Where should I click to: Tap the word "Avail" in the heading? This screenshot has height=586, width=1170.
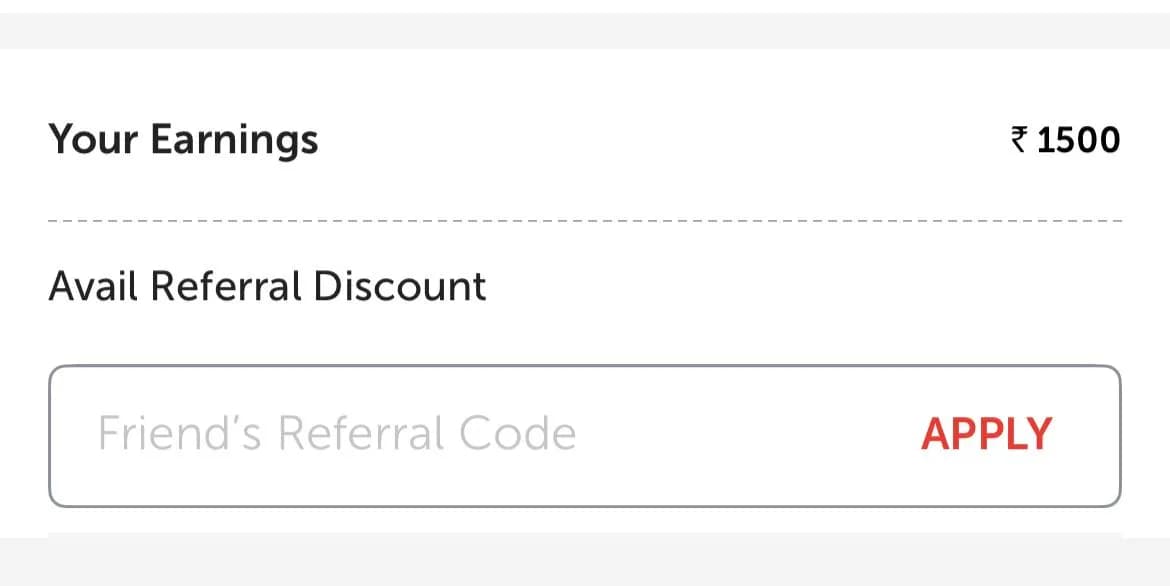click(94, 287)
